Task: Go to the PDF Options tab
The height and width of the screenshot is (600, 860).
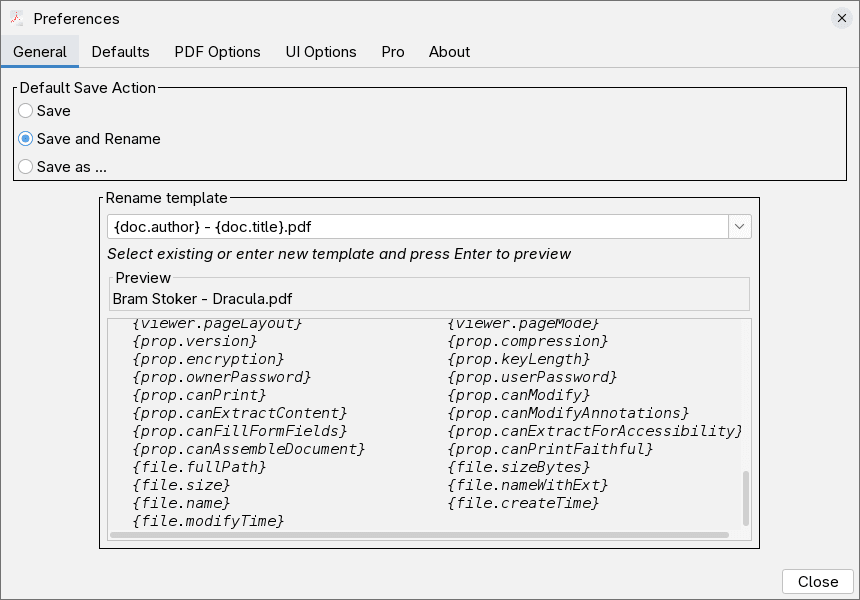Action: pos(217,52)
